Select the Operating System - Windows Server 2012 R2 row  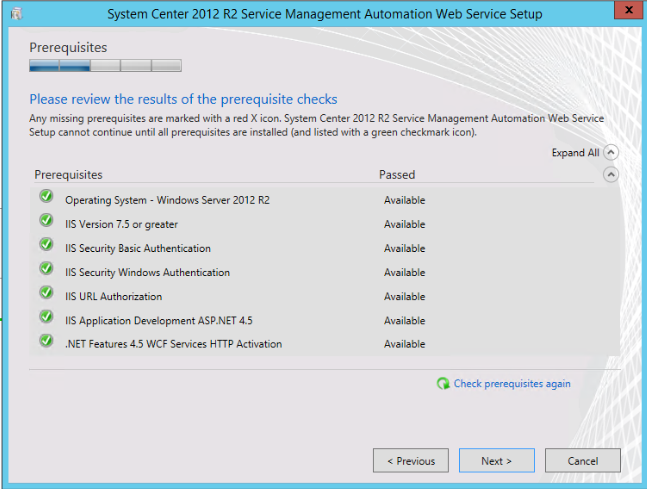(x=167, y=200)
